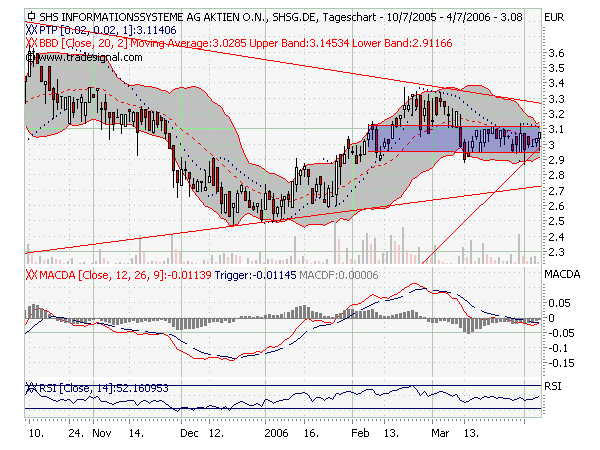Click the blue shaded consolidation rectangle
This screenshot has width=600, height=450.
click(454, 139)
